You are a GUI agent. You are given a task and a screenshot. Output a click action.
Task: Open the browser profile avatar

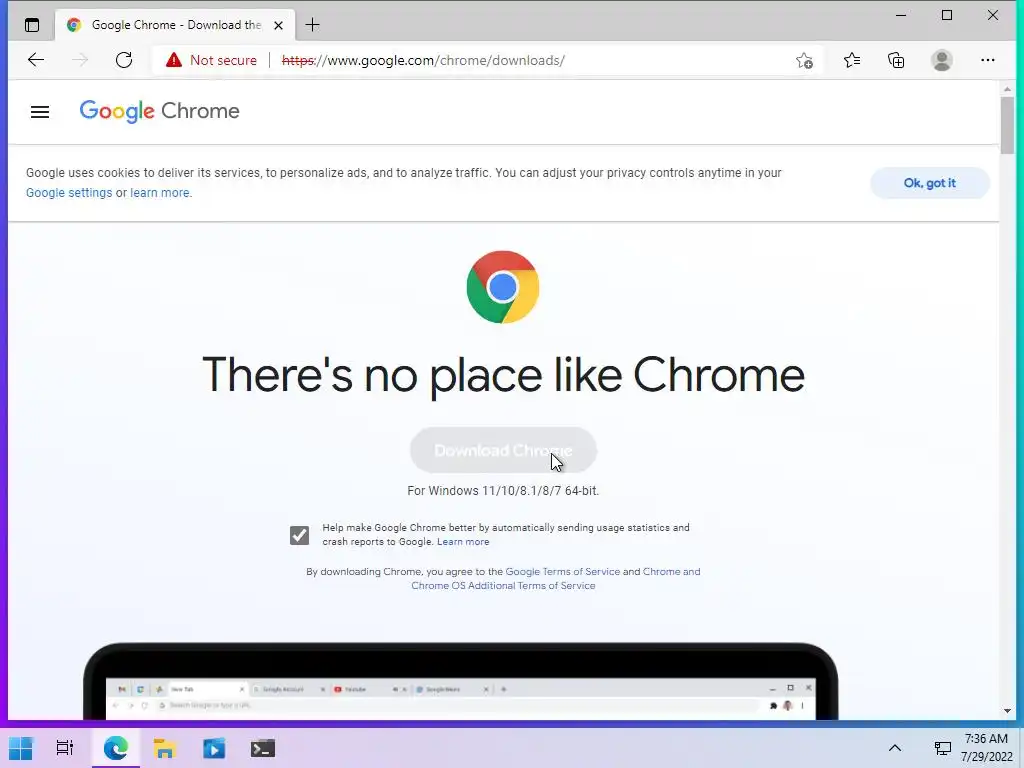click(942, 61)
